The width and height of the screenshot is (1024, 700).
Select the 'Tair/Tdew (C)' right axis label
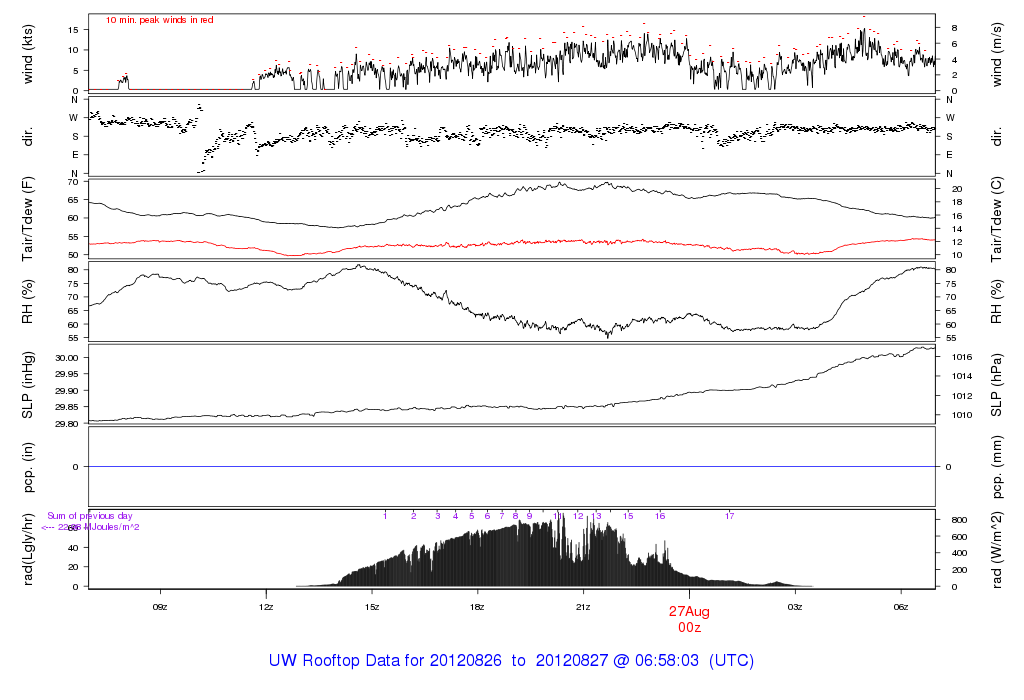click(x=996, y=219)
